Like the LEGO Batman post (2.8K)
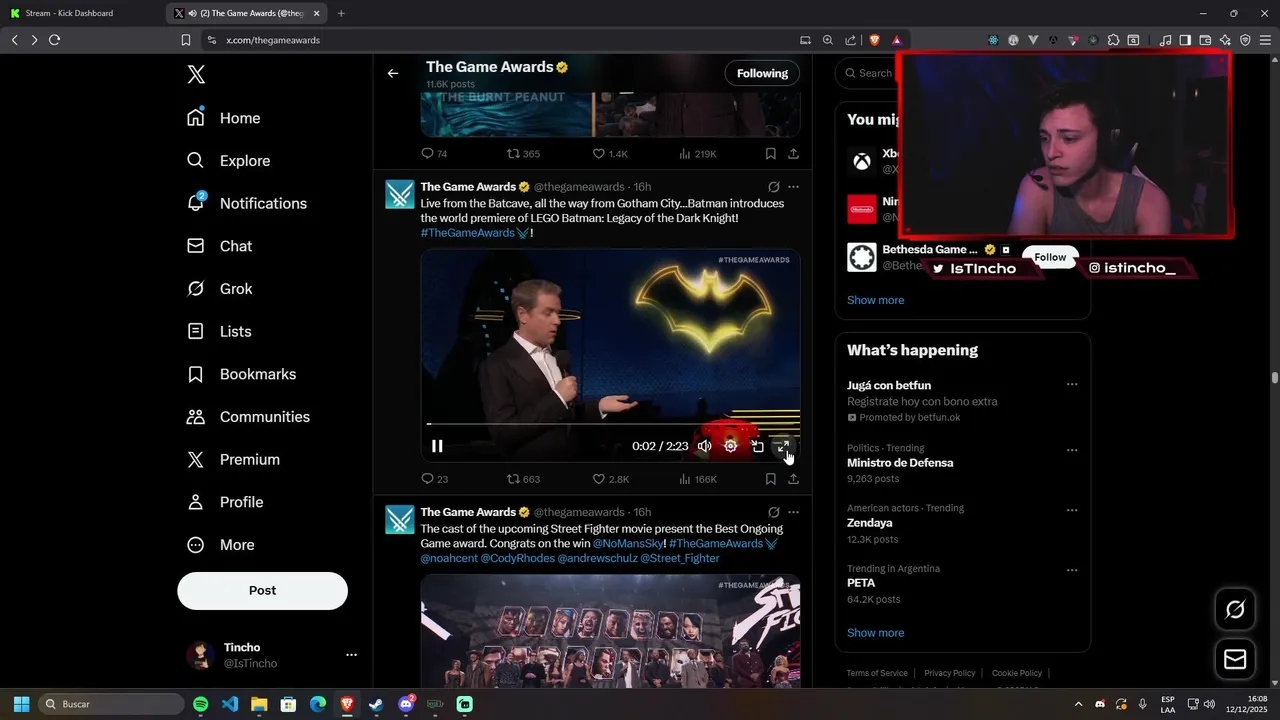Viewport: 1280px width, 720px height. [610, 479]
